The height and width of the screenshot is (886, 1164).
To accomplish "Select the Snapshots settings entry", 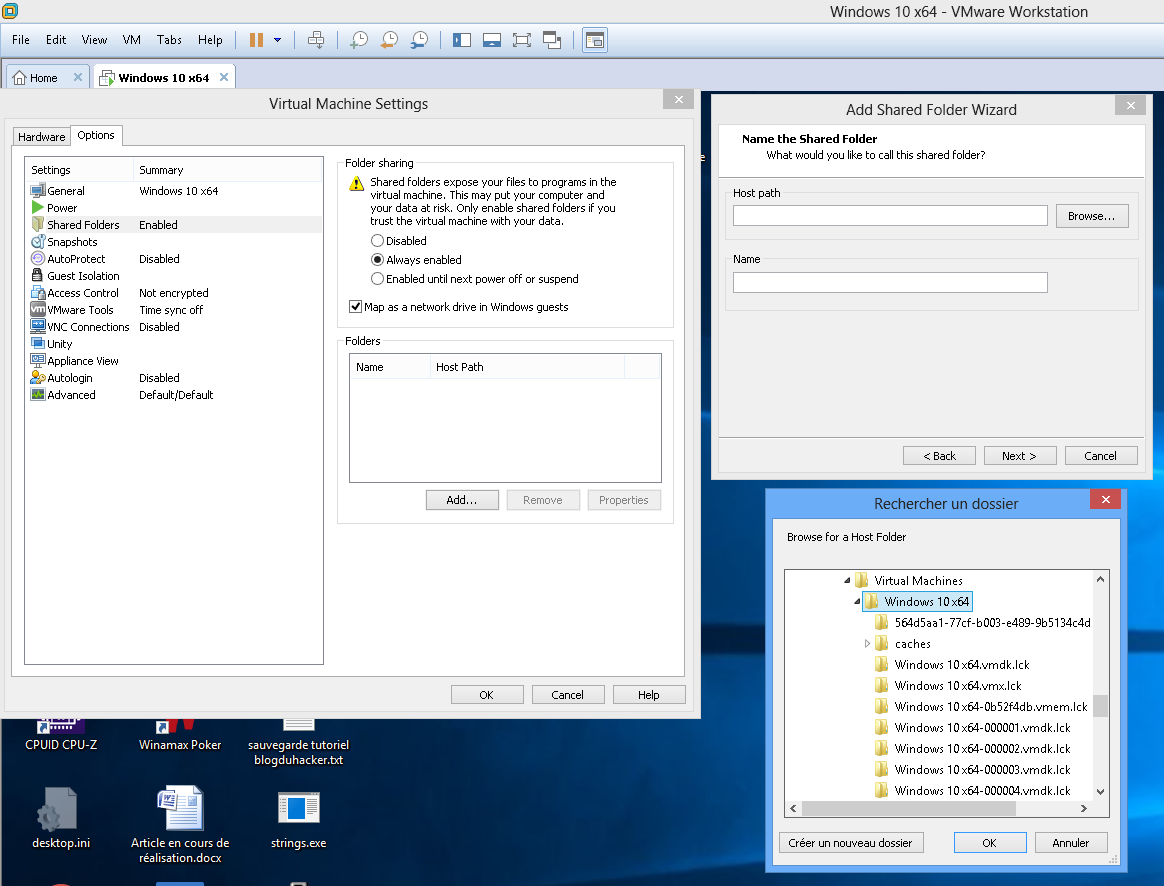I will coord(174,242).
